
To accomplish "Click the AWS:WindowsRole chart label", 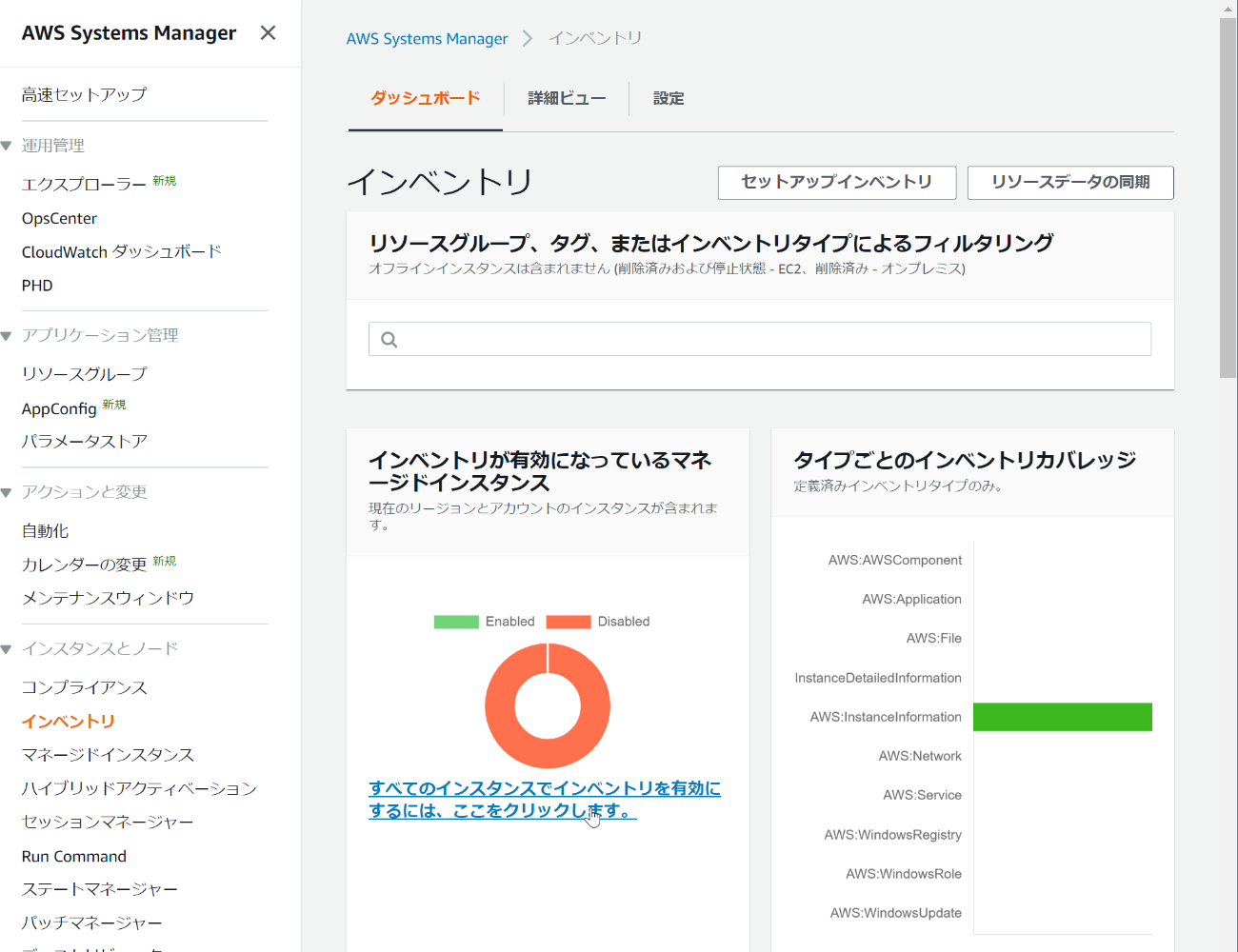I will [904, 874].
